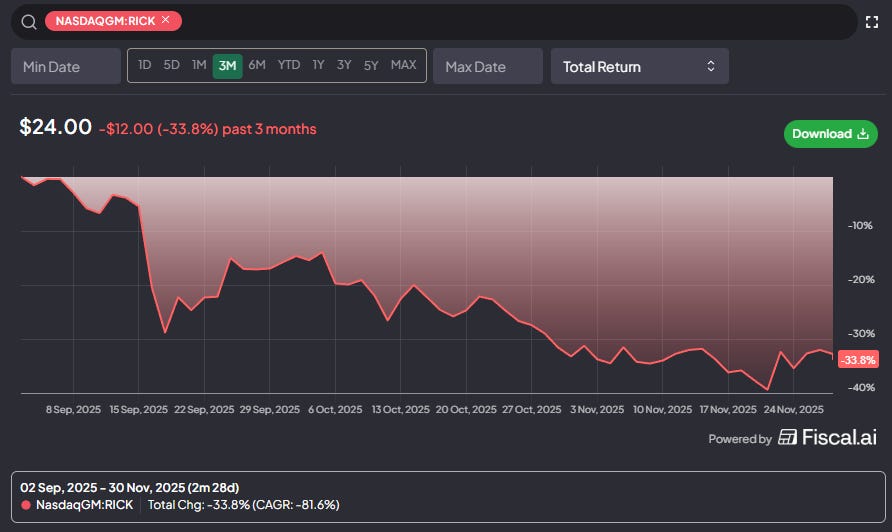Click the search magnifier icon

point(29,22)
